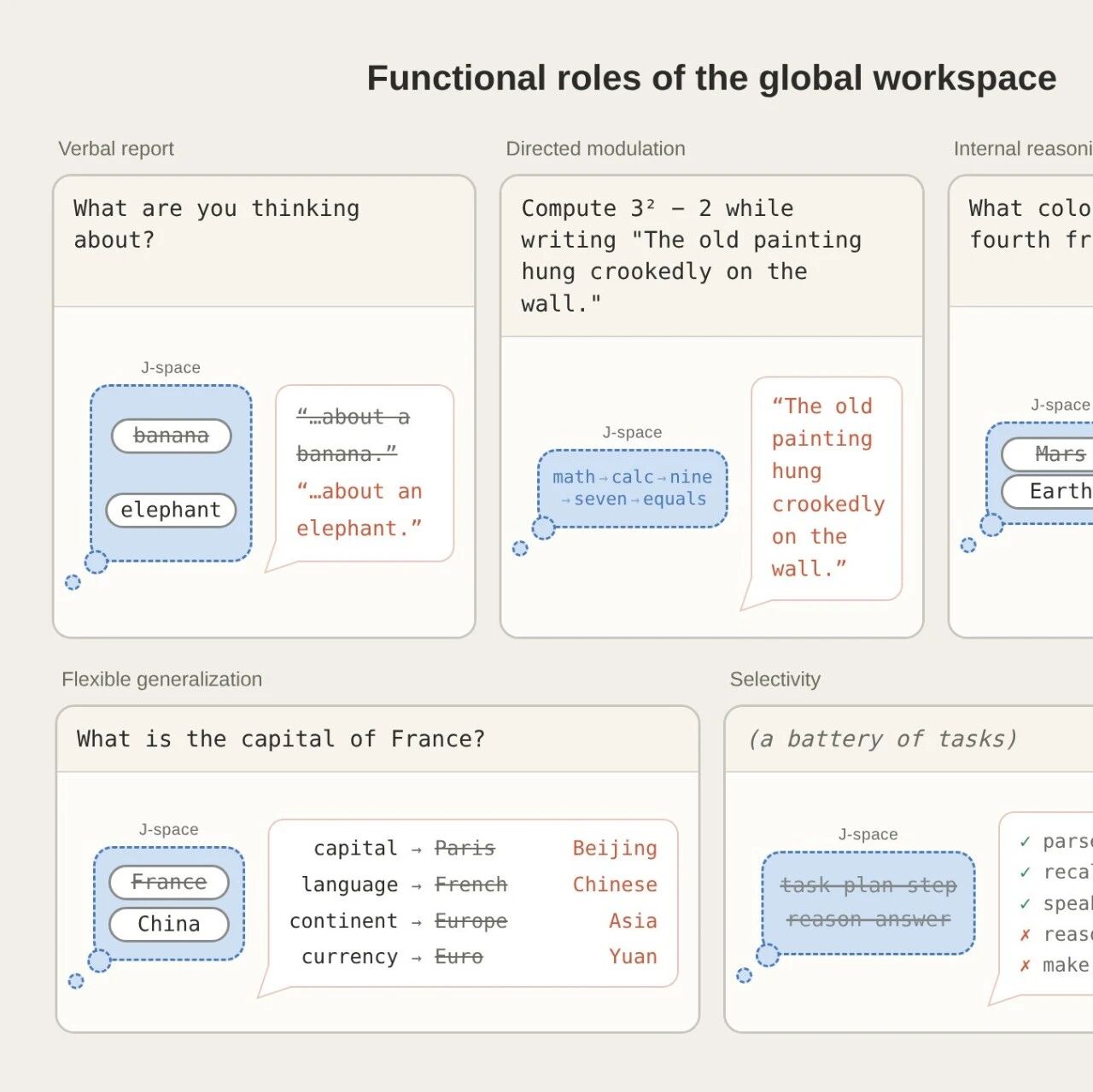Click the italic "(a battery of tasks)" text

coord(882,739)
